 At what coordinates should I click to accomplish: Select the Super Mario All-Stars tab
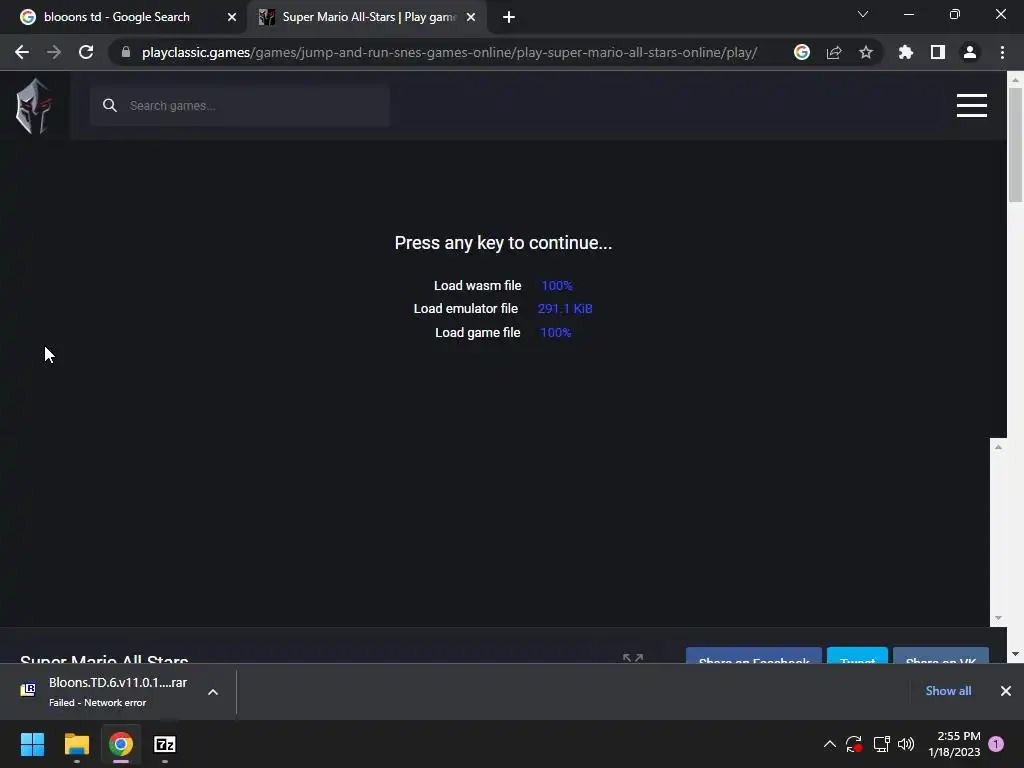[x=369, y=17]
